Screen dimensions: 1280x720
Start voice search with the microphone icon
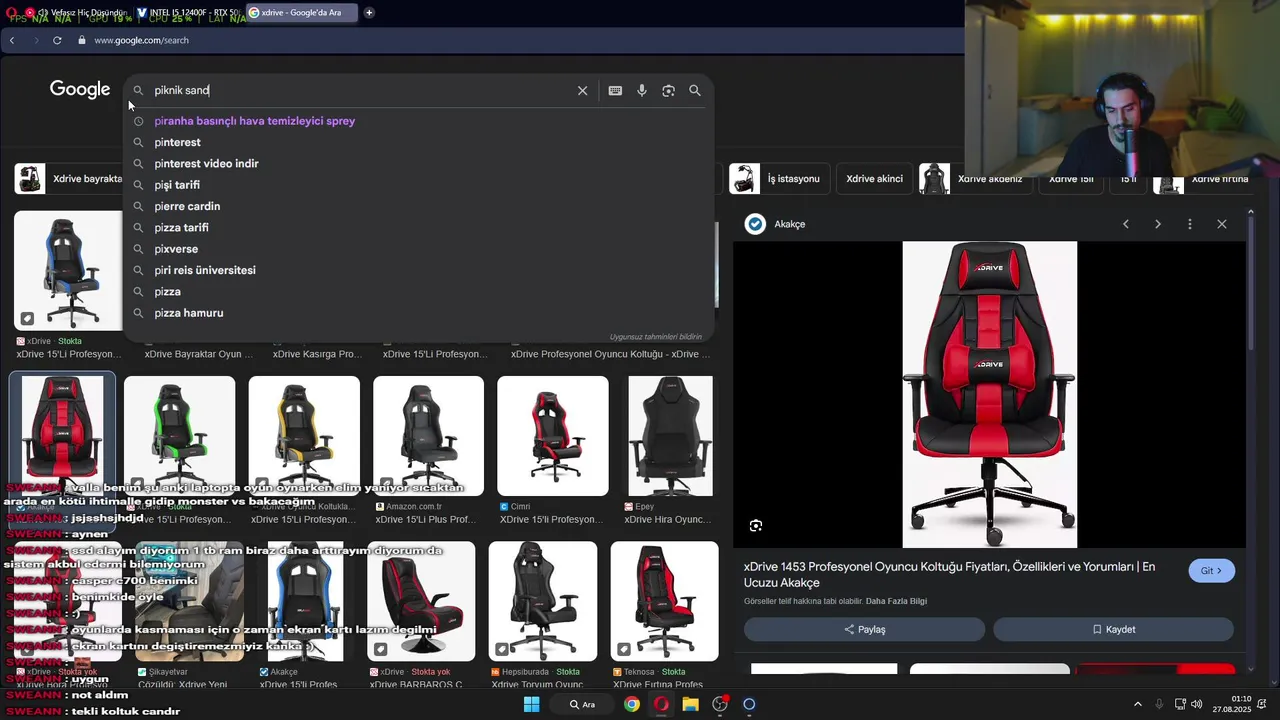click(642, 90)
